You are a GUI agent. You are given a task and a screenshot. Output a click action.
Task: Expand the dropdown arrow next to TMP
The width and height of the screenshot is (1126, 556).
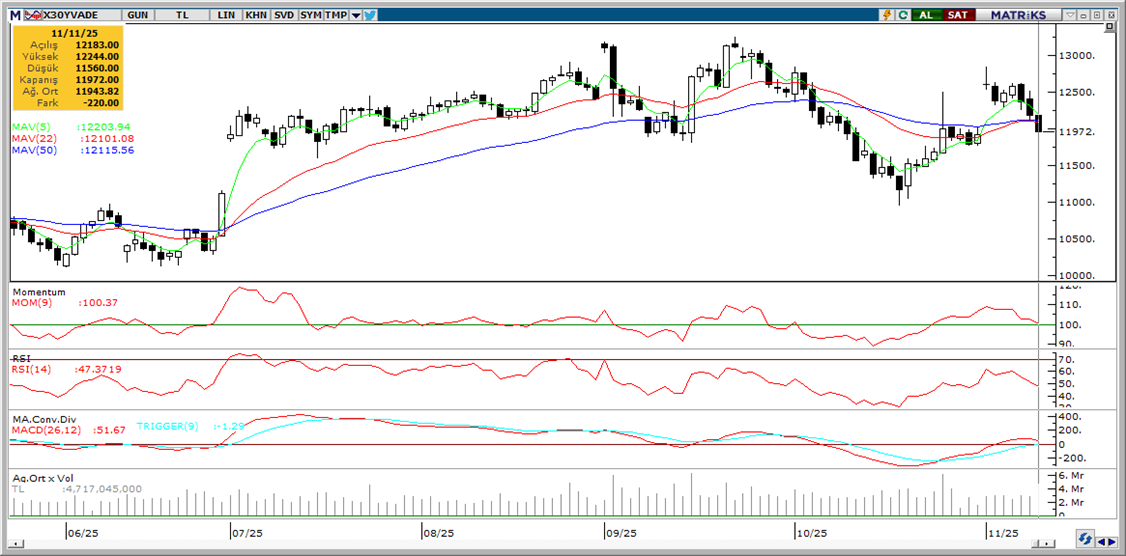click(x=354, y=15)
